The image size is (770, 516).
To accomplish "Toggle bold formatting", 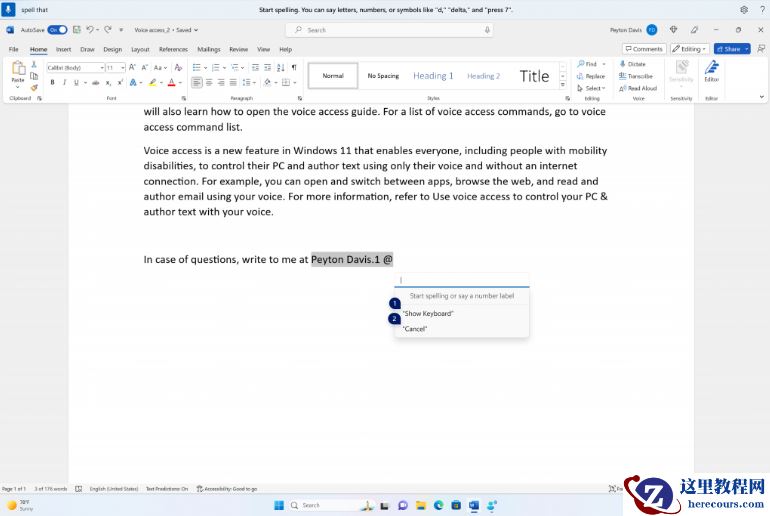I will click(52, 82).
